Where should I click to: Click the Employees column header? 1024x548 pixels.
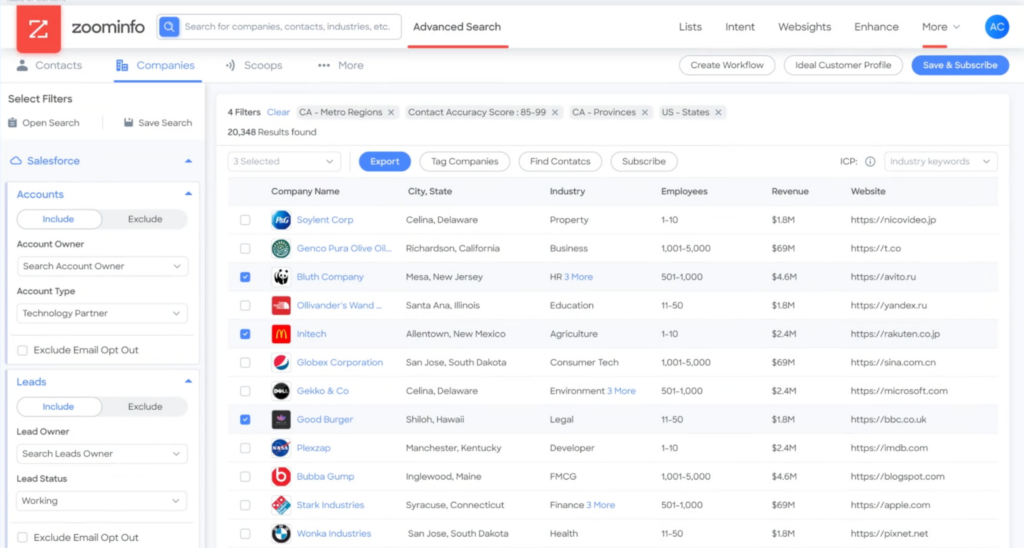684,191
